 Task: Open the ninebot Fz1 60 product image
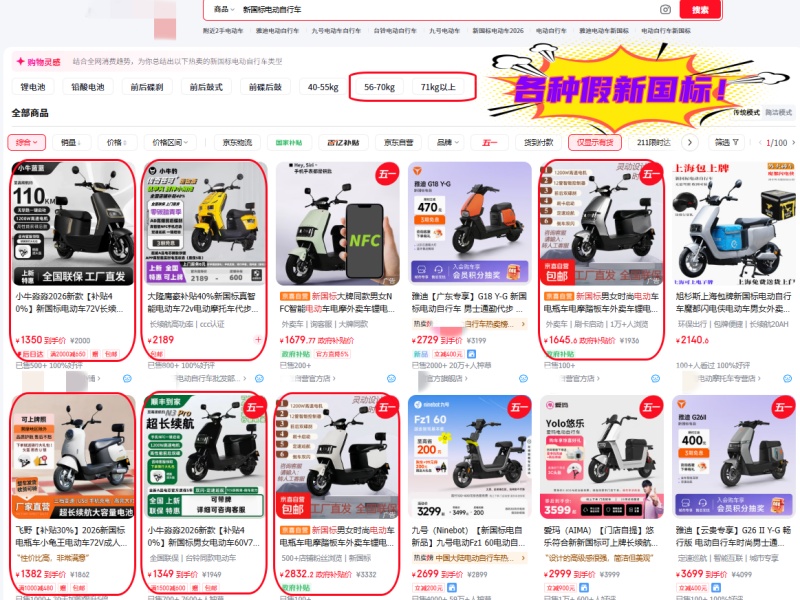pos(470,457)
